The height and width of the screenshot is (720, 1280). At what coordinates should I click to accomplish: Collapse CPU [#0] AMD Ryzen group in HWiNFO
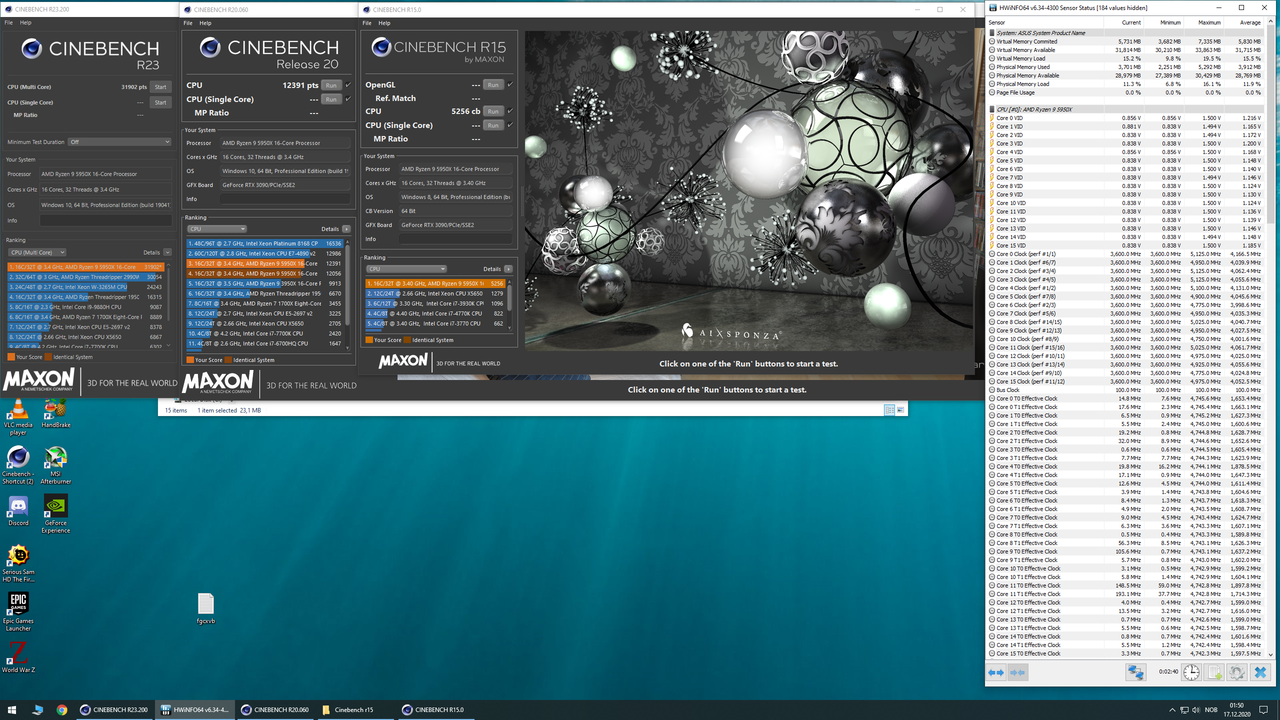click(992, 109)
